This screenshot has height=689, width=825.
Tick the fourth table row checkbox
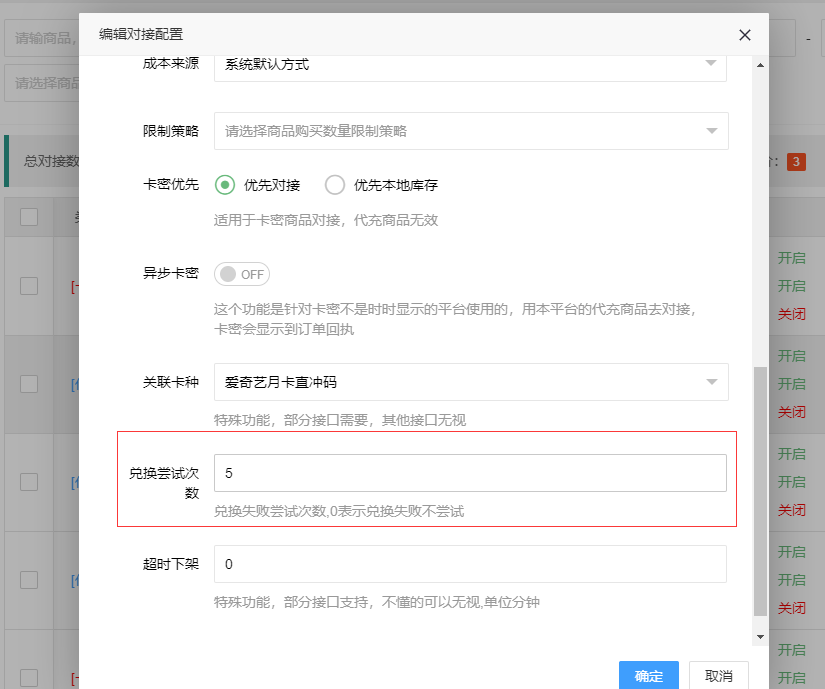pyautogui.click(x=29, y=580)
